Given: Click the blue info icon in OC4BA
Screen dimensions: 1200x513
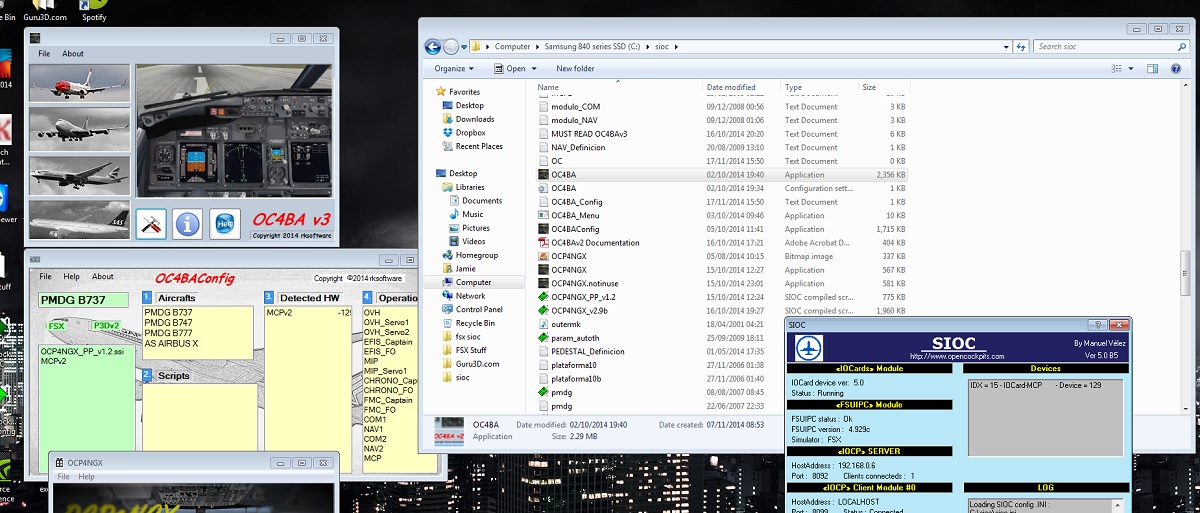Looking at the screenshot, I should pos(187,223).
